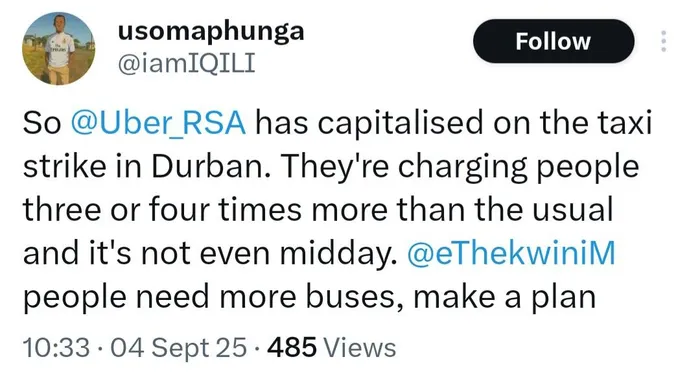
Task: Click the 10:33 timestamp
Action: tap(56, 348)
